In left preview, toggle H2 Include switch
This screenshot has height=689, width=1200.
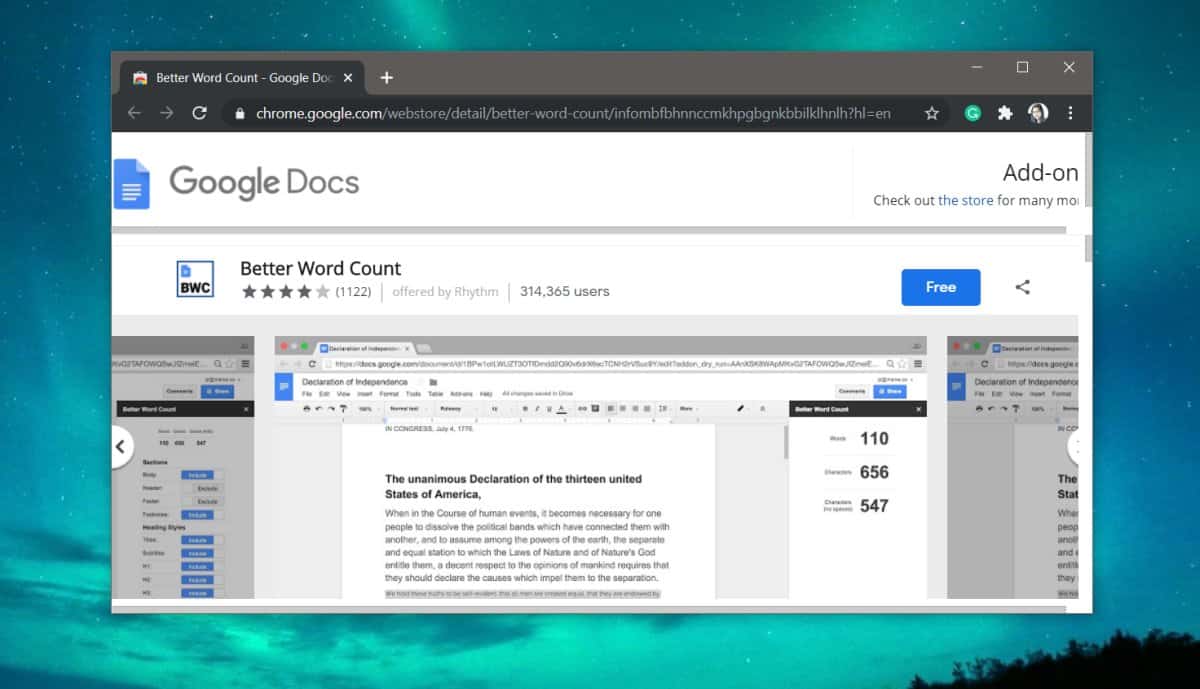point(203,580)
